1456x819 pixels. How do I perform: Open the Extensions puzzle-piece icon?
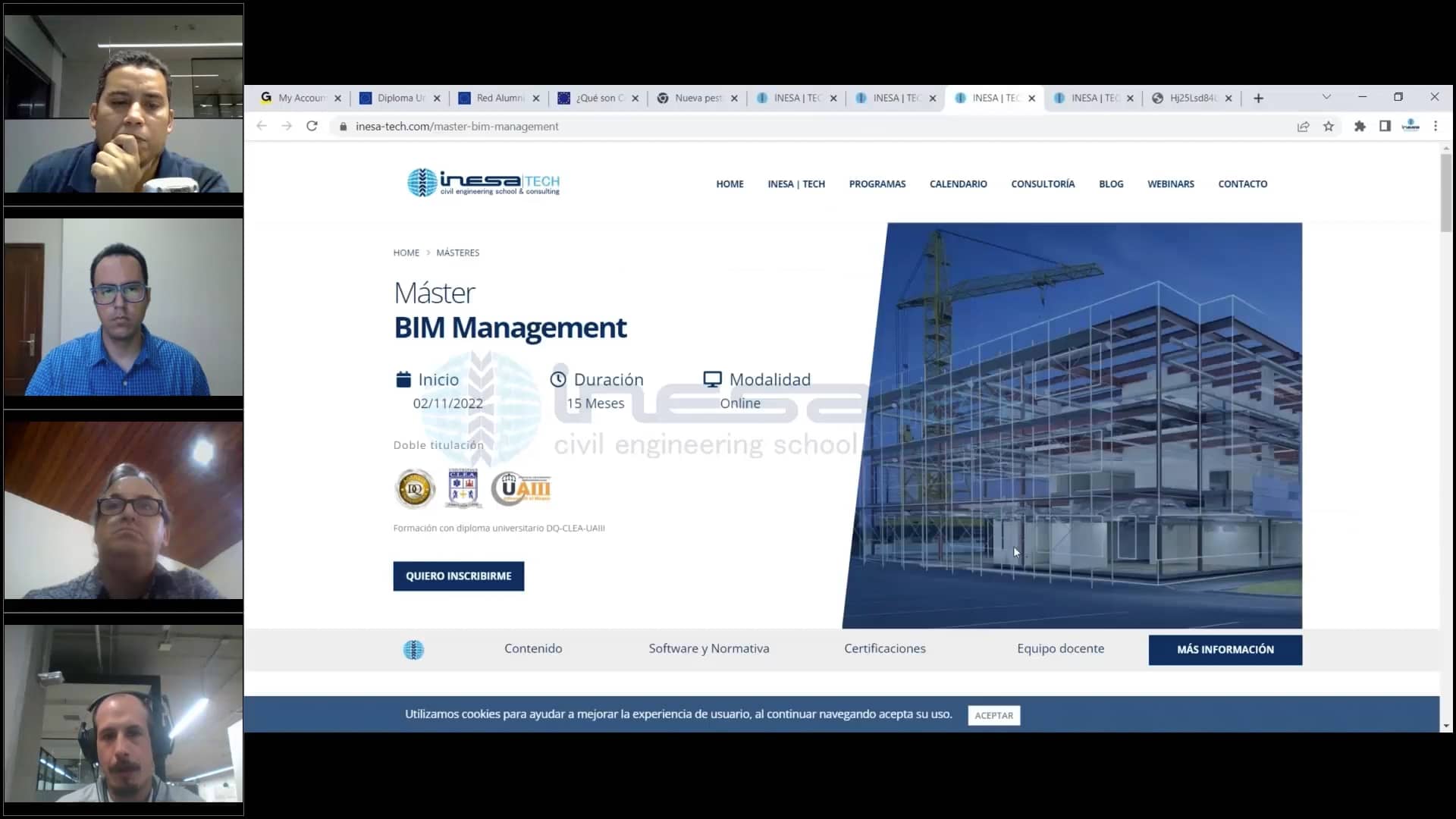(1360, 127)
